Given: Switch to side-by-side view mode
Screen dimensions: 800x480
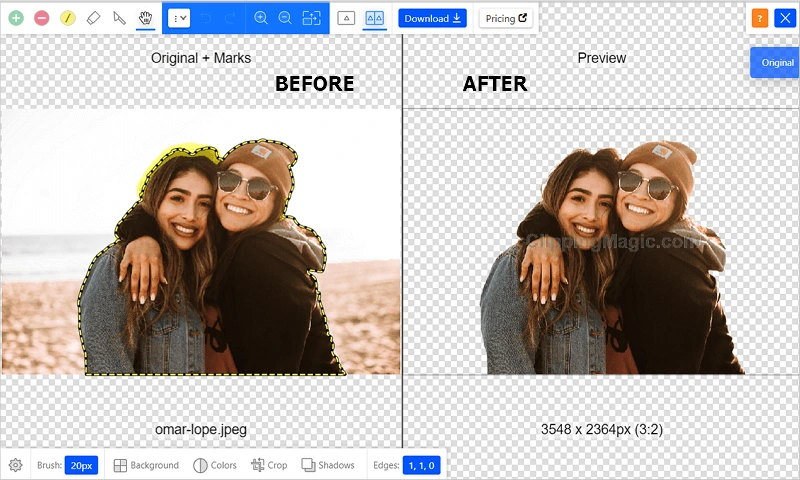Looking at the screenshot, I should pyautogui.click(x=374, y=18).
